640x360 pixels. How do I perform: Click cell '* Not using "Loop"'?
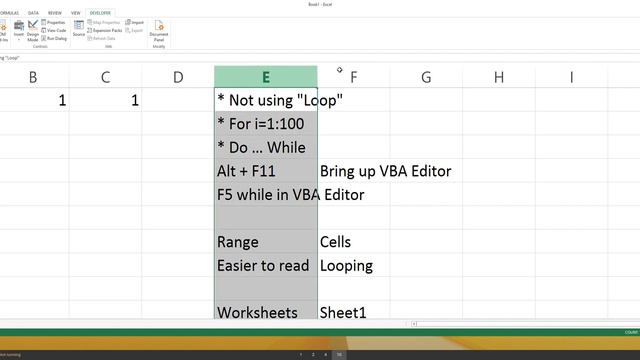pyautogui.click(x=266, y=100)
